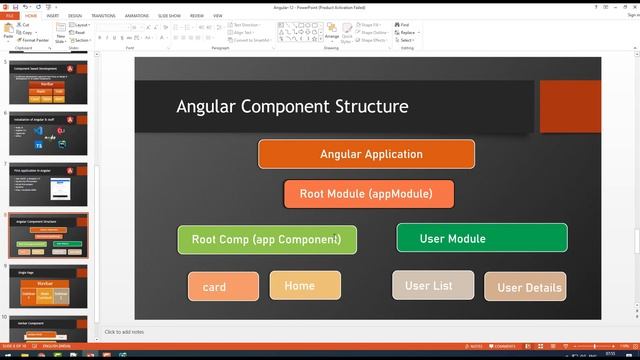Viewport: 640px width, 360px height.
Task: Open the Arrange menu
Action: 332,33
